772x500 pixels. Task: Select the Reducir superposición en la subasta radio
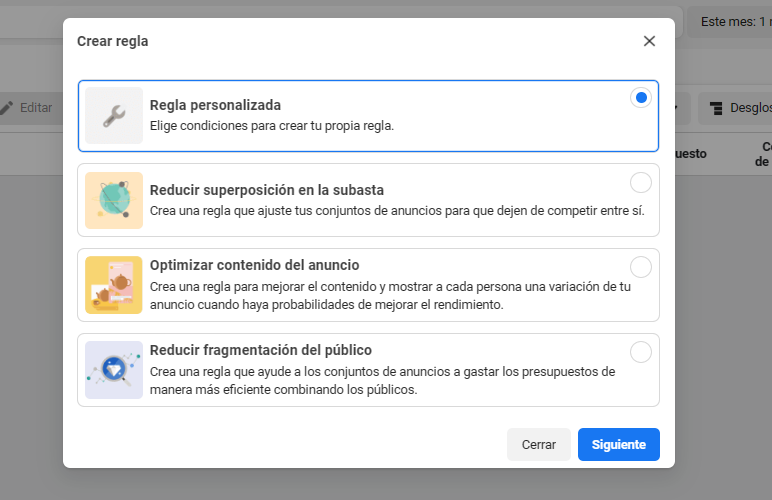pyautogui.click(x=641, y=183)
